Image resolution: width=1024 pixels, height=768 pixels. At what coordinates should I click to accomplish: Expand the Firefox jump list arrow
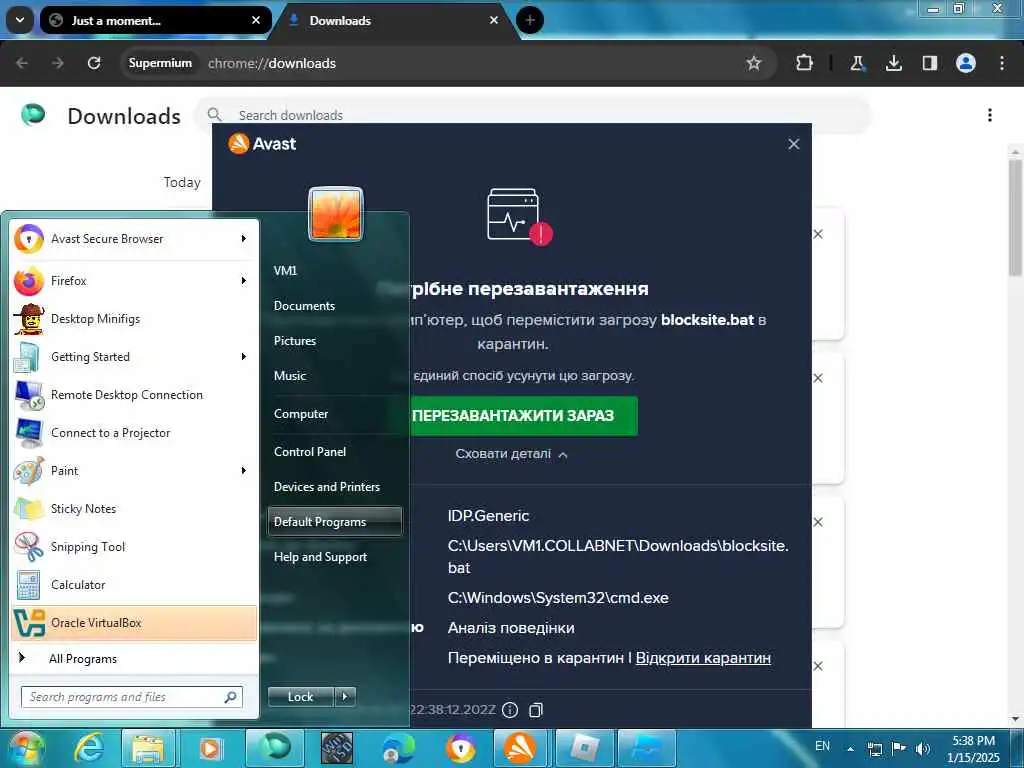244,281
